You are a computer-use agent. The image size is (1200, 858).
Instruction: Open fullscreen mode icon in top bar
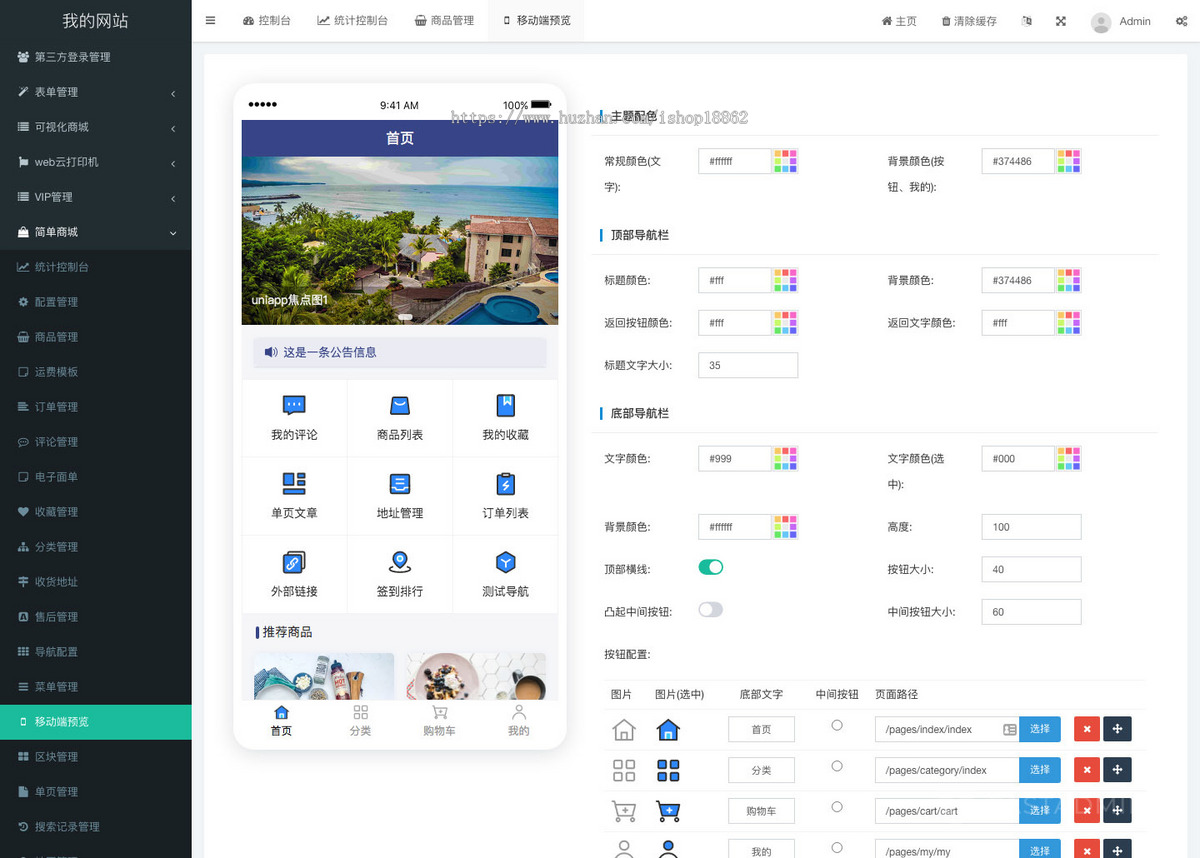pyautogui.click(x=1060, y=20)
